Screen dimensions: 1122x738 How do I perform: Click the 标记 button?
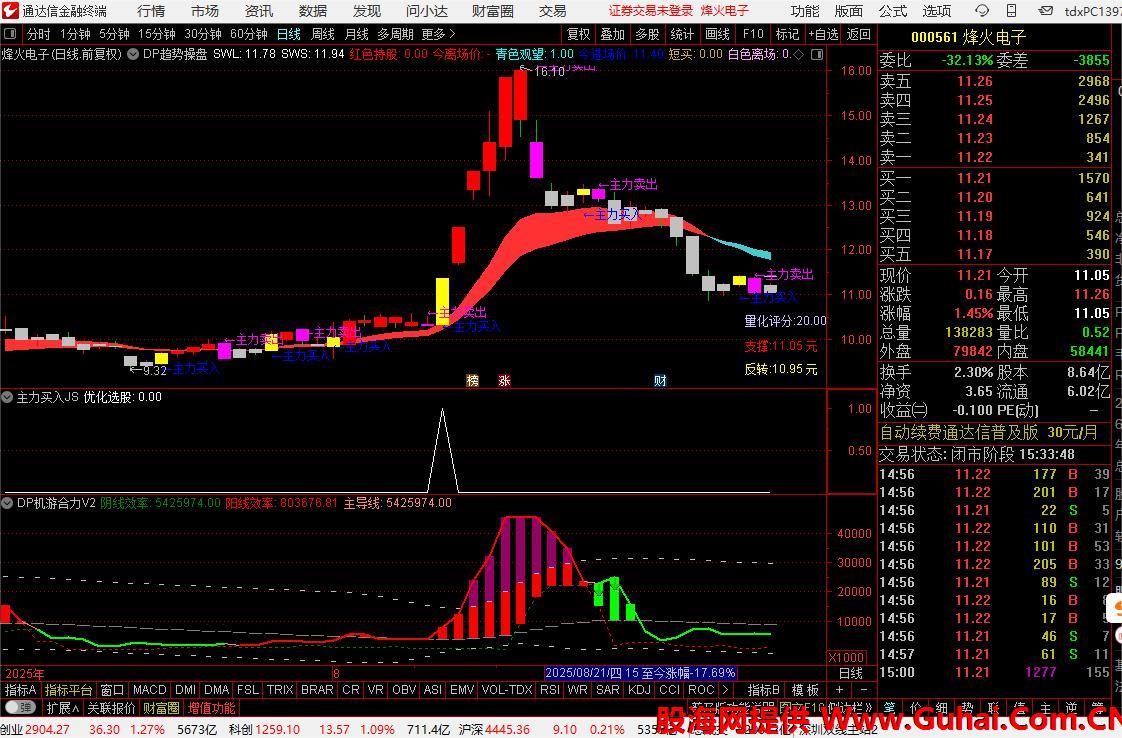pyautogui.click(x=787, y=34)
